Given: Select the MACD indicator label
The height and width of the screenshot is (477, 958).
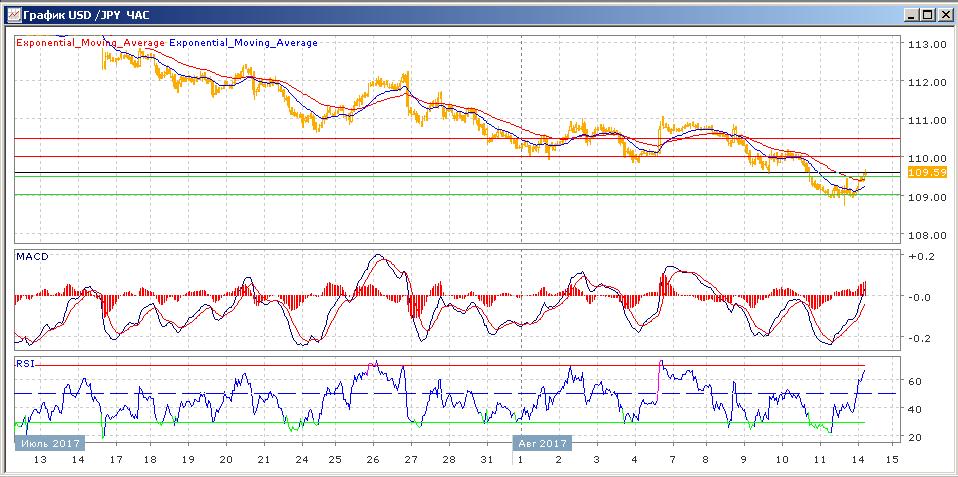Looking at the screenshot, I should pyautogui.click(x=32, y=257).
